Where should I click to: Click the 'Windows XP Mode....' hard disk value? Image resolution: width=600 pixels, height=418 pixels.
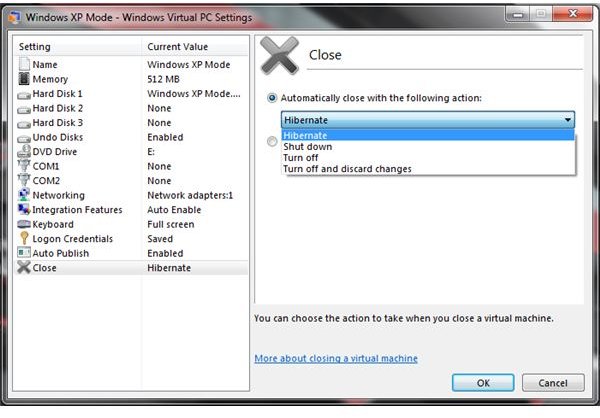[x=194, y=94]
